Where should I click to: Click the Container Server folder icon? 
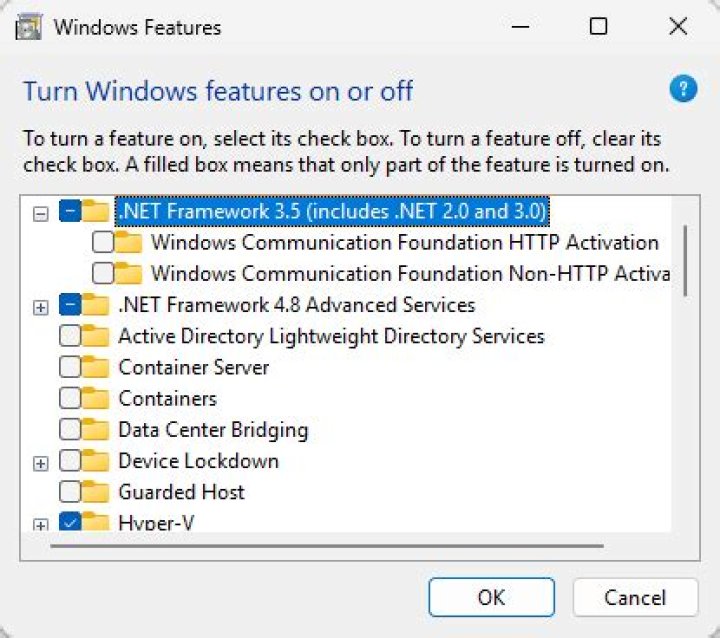(x=95, y=367)
